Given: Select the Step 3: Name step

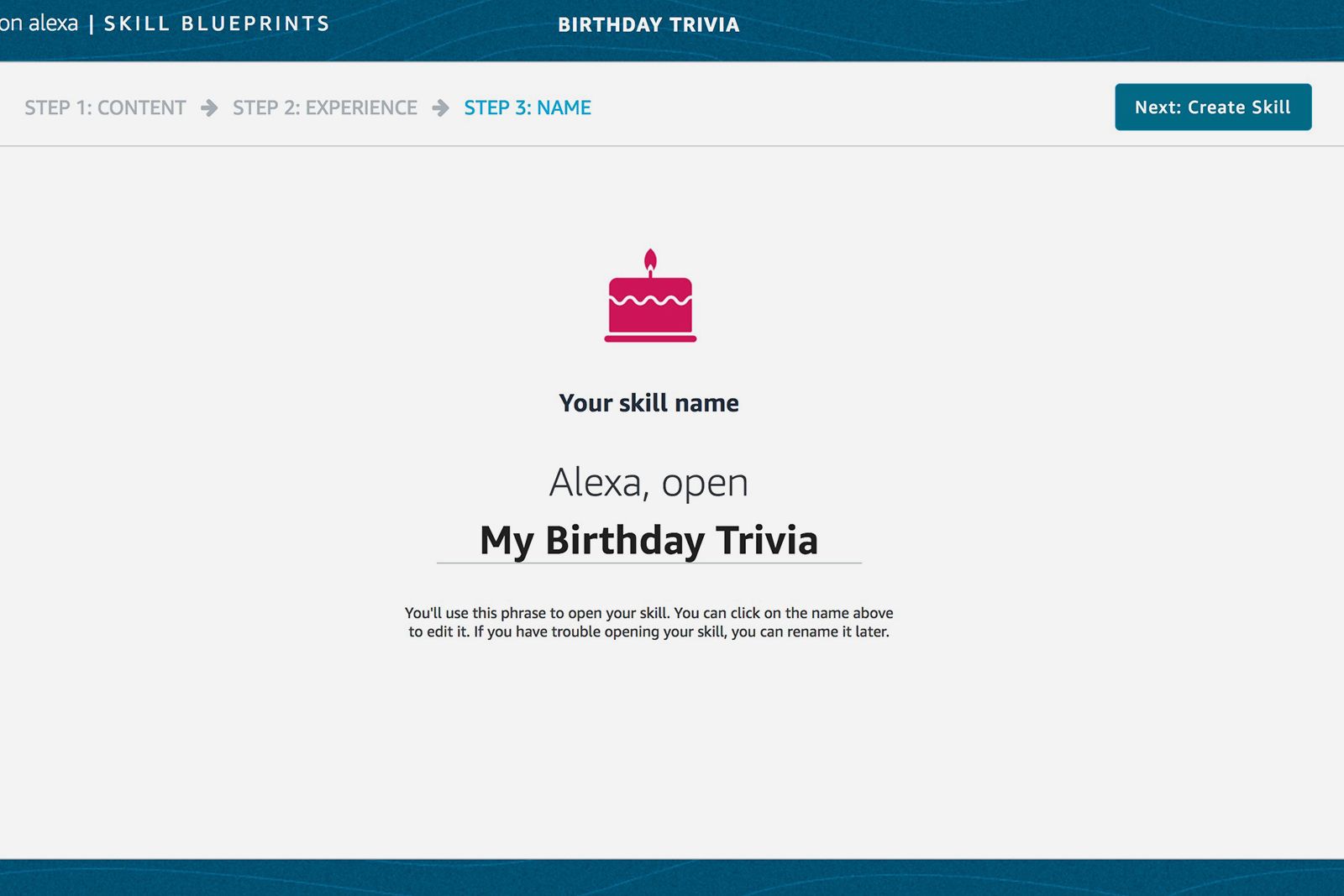Looking at the screenshot, I should pos(528,107).
